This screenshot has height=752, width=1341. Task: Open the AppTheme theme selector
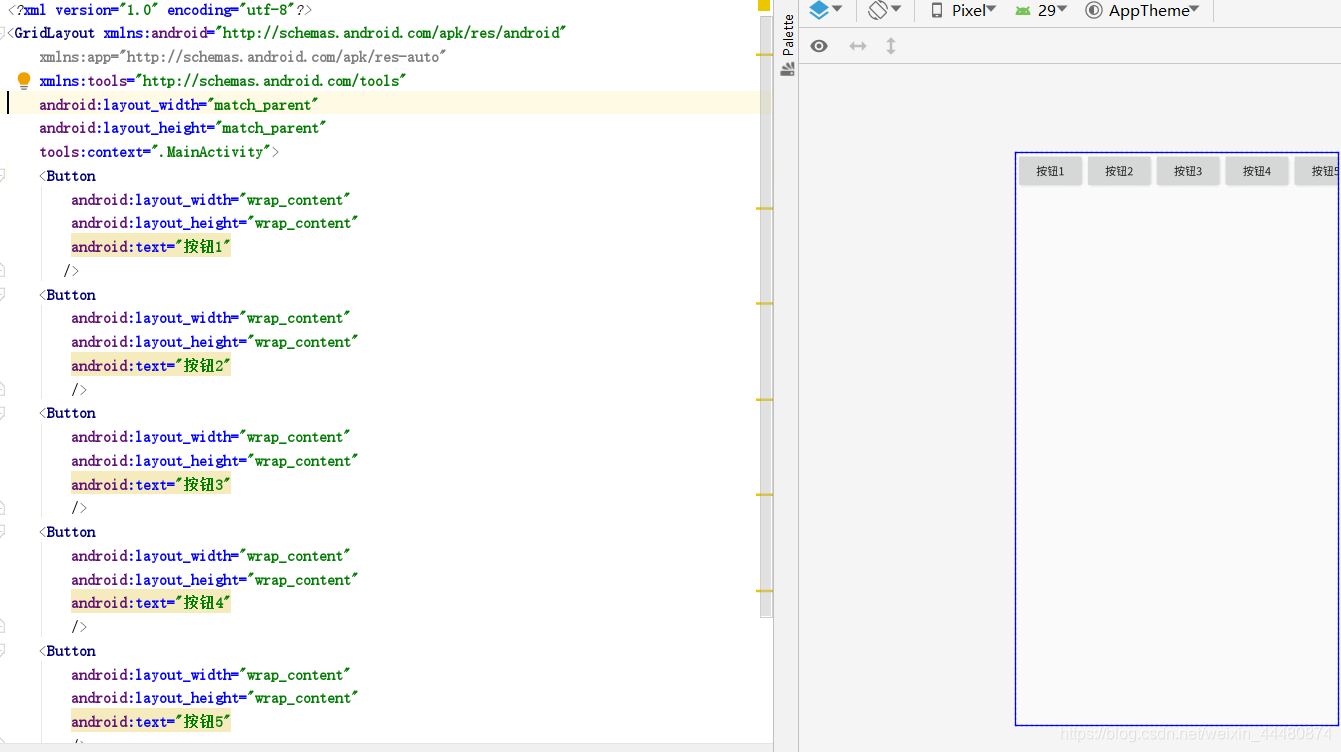point(1142,10)
